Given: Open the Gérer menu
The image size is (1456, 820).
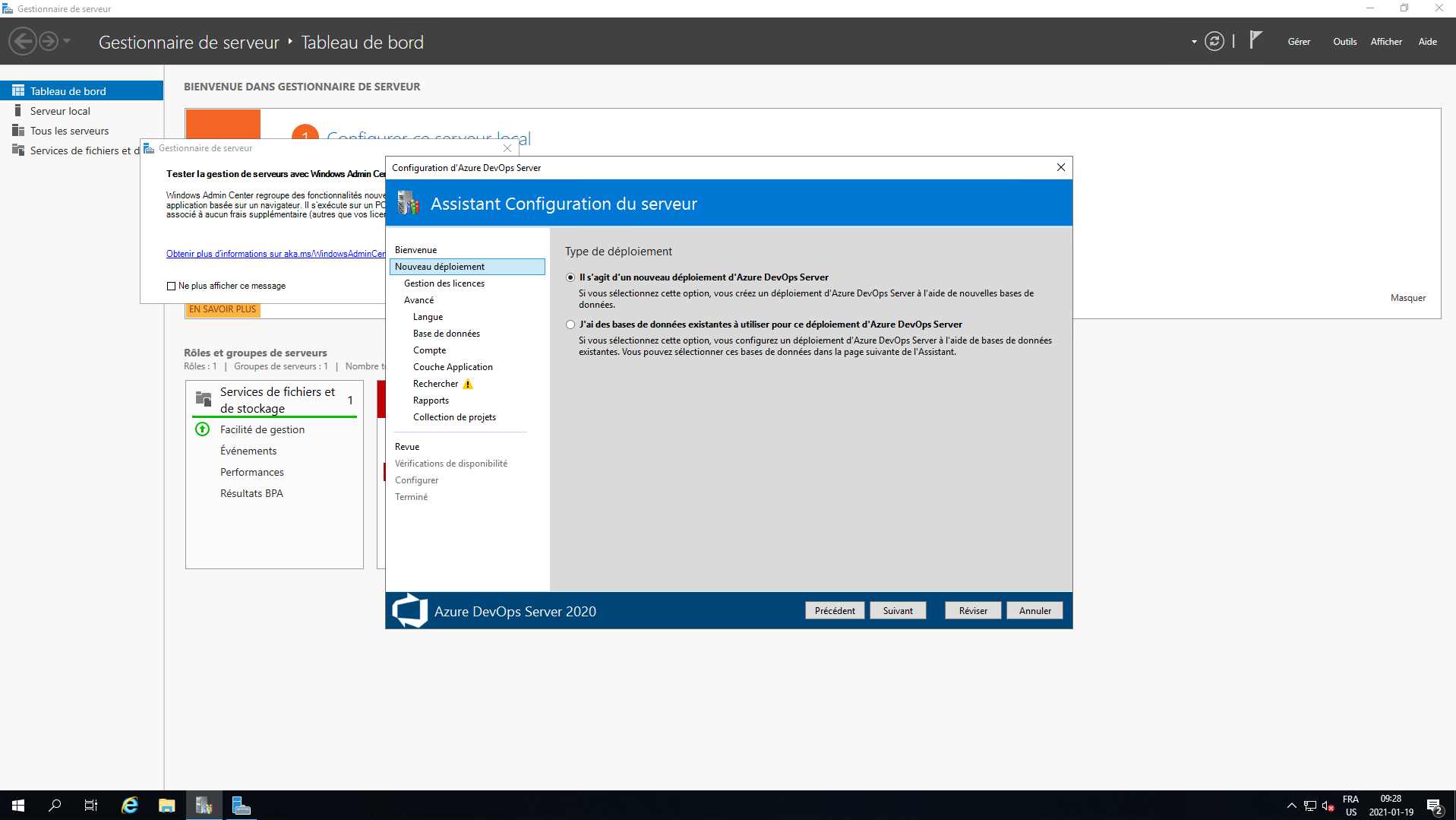Looking at the screenshot, I should (x=1299, y=42).
